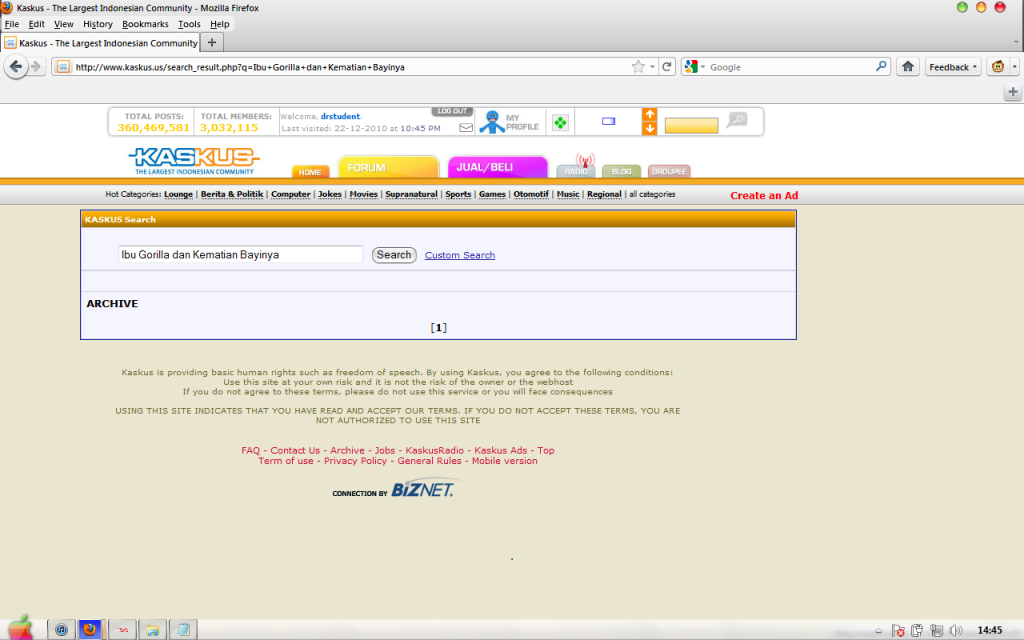1024x640 pixels.
Task: Open the Tools menu
Action: click(189, 24)
